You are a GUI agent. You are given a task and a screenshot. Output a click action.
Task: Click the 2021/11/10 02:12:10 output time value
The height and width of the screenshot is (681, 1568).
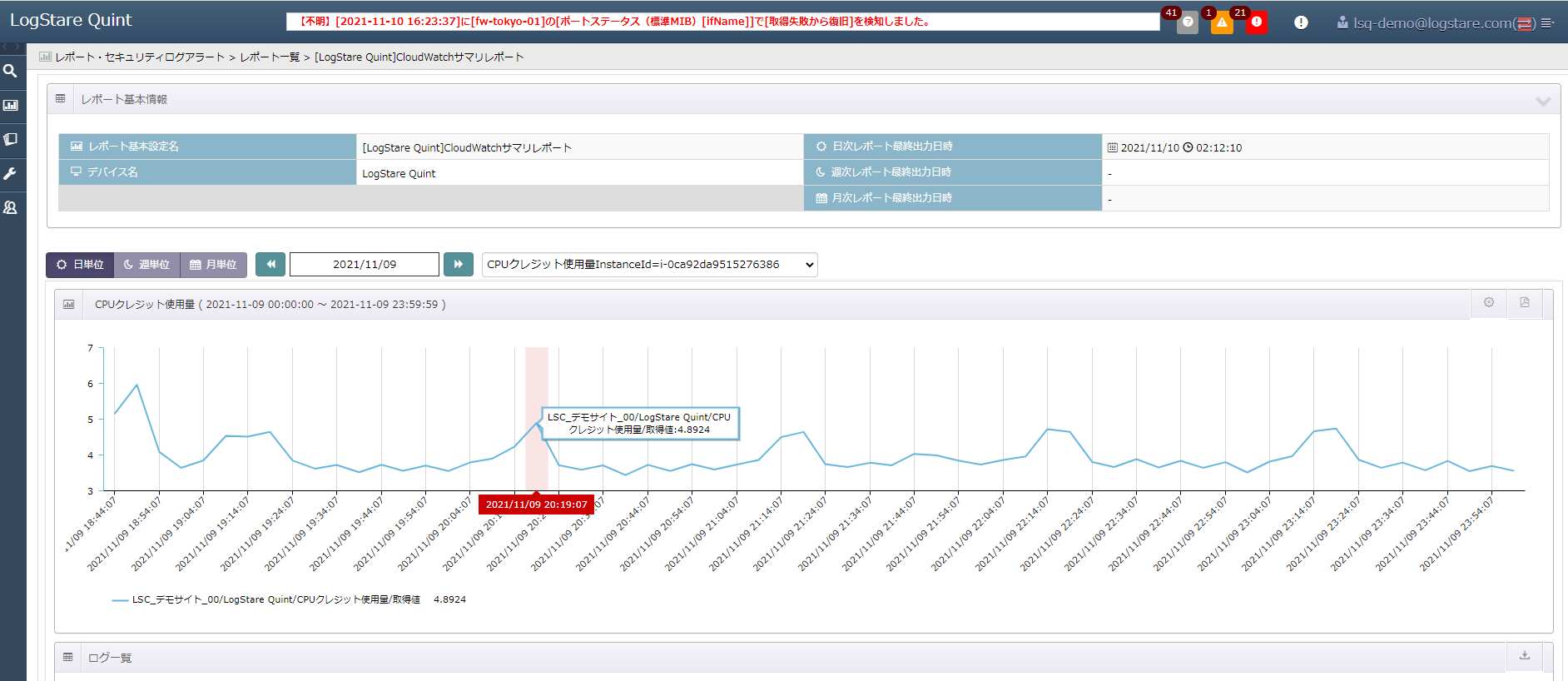click(1174, 147)
